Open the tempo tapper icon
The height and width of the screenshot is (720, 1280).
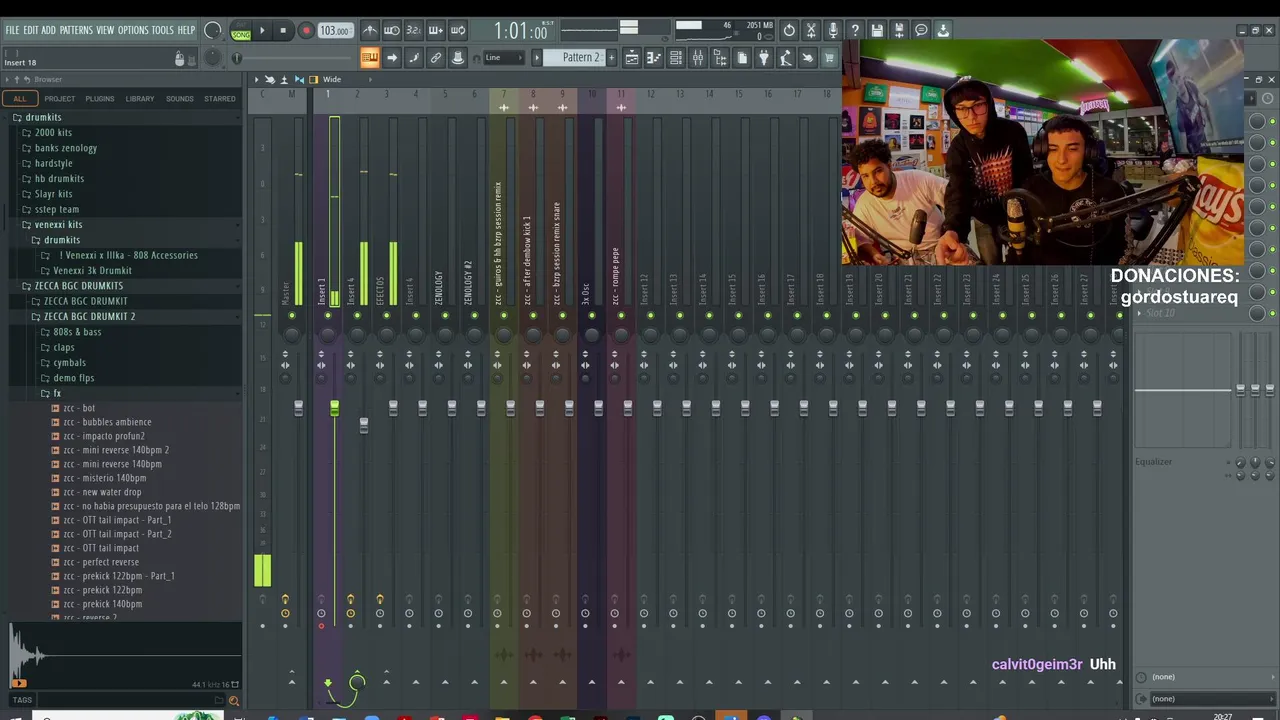(786, 58)
